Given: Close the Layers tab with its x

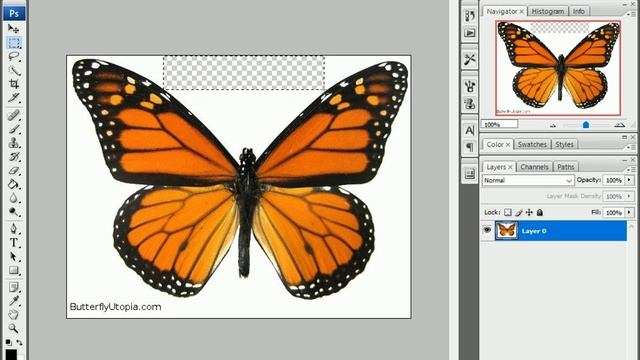Looking at the screenshot, I should (510, 167).
